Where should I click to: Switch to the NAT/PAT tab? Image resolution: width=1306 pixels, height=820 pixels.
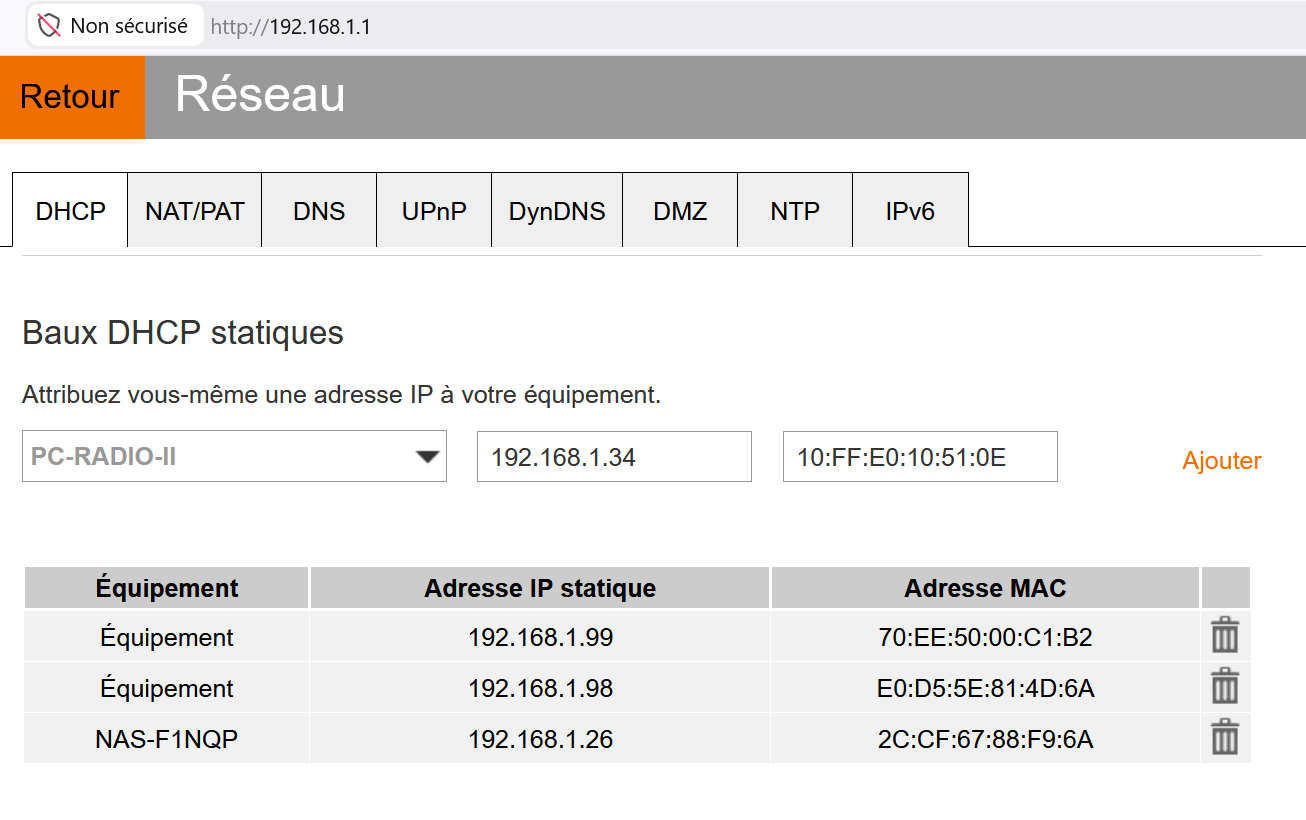point(193,210)
